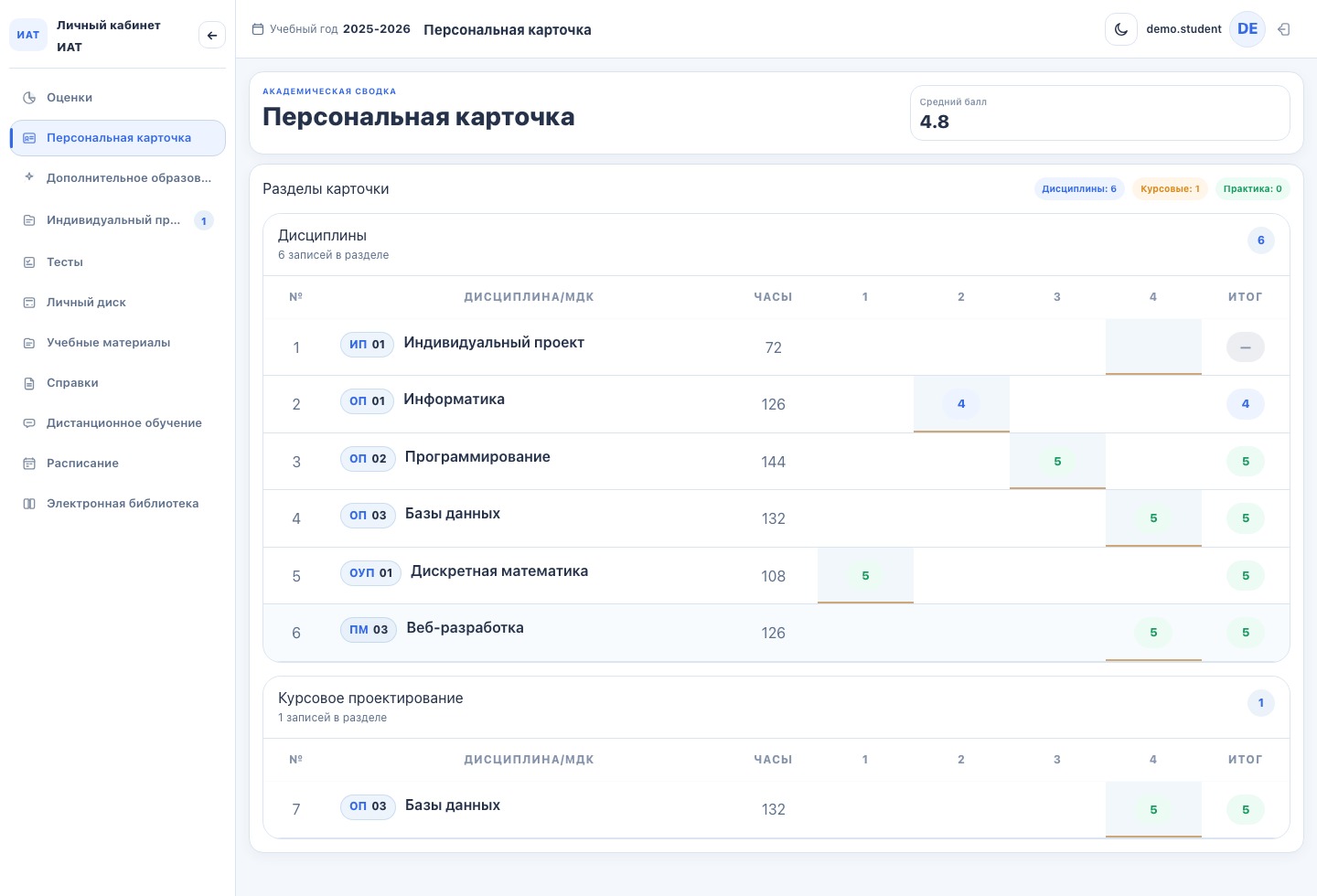Click the Средний балл 4.8 card
Image resolution: width=1317 pixels, height=896 pixels.
coord(1099,113)
